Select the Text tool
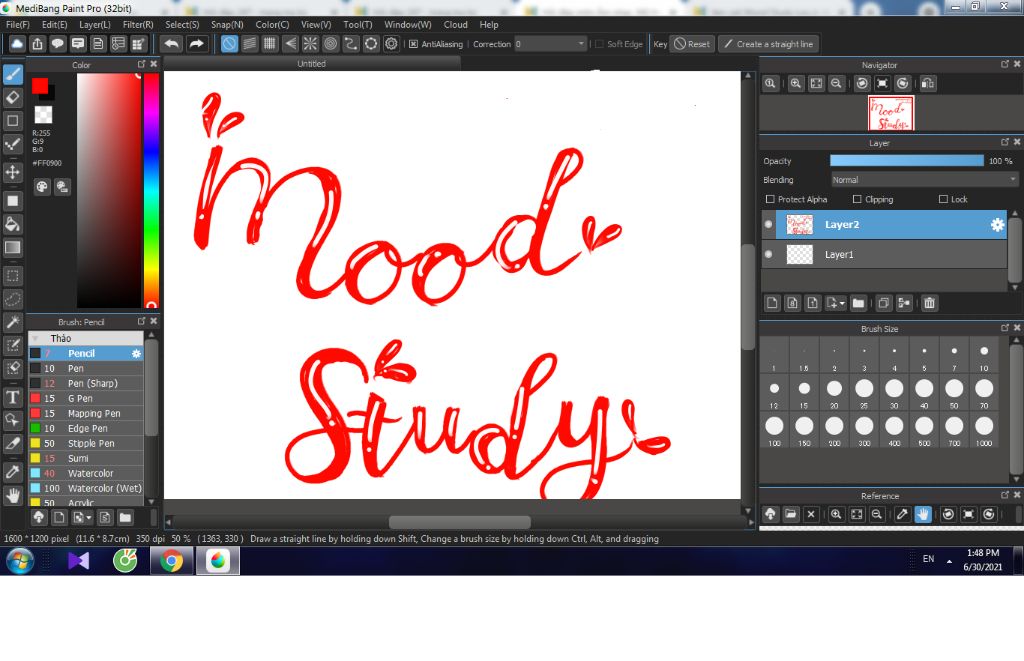The width and height of the screenshot is (1024, 661). pyautogui.click(x=13, y=397)
